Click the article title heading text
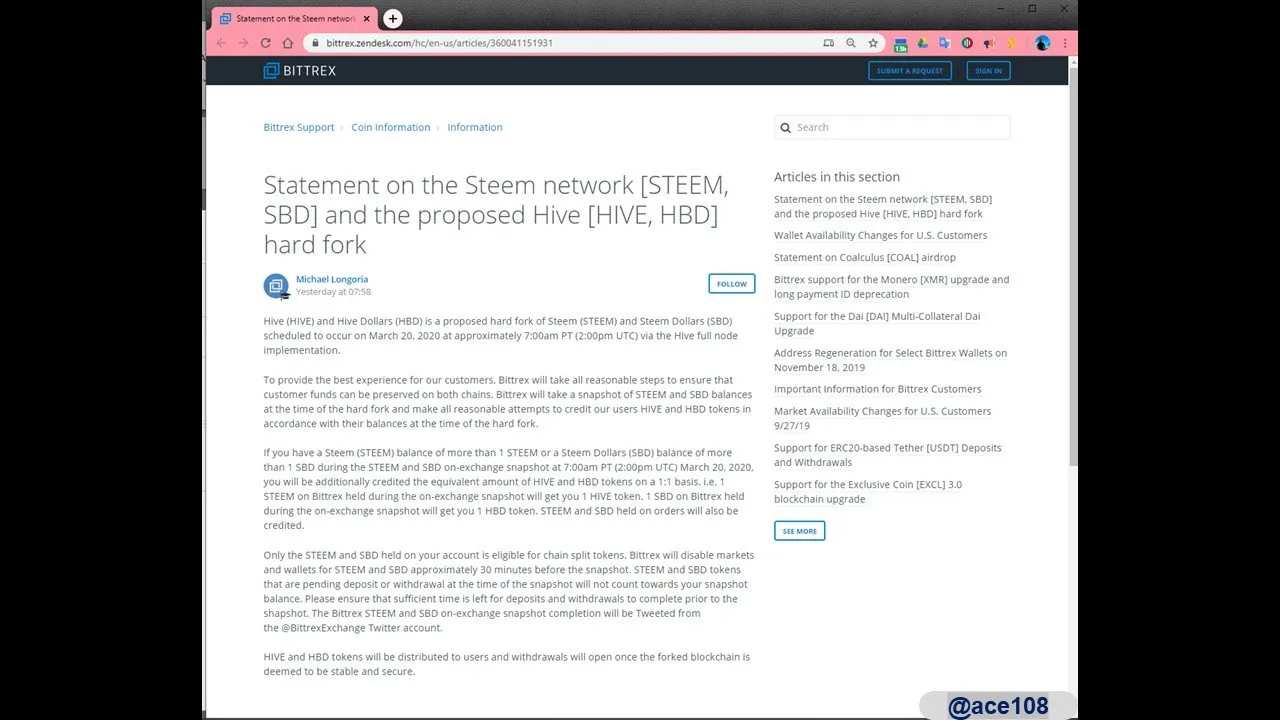 pyautogui.click(x=496, y=215)
